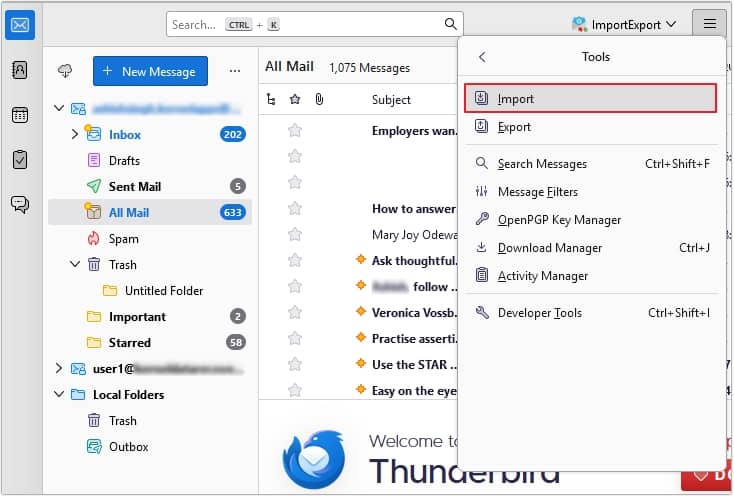Open message "Easy on the eye"
This screenshot has width=734, height=497.
[x=414, y=390]
